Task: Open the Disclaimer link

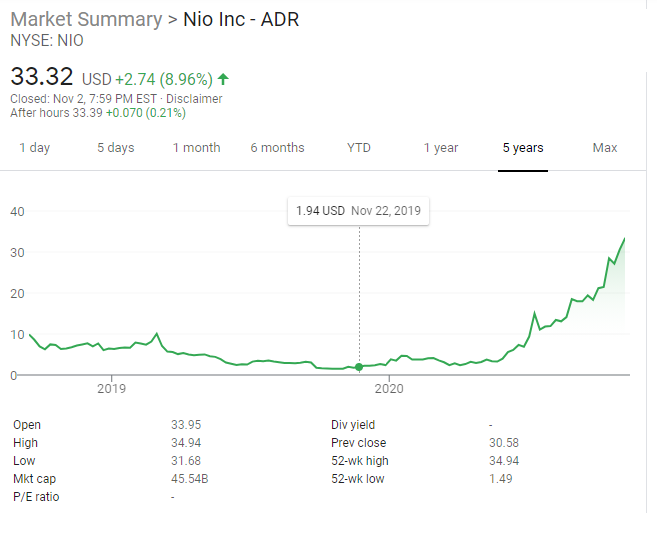Action: point(194,99)
